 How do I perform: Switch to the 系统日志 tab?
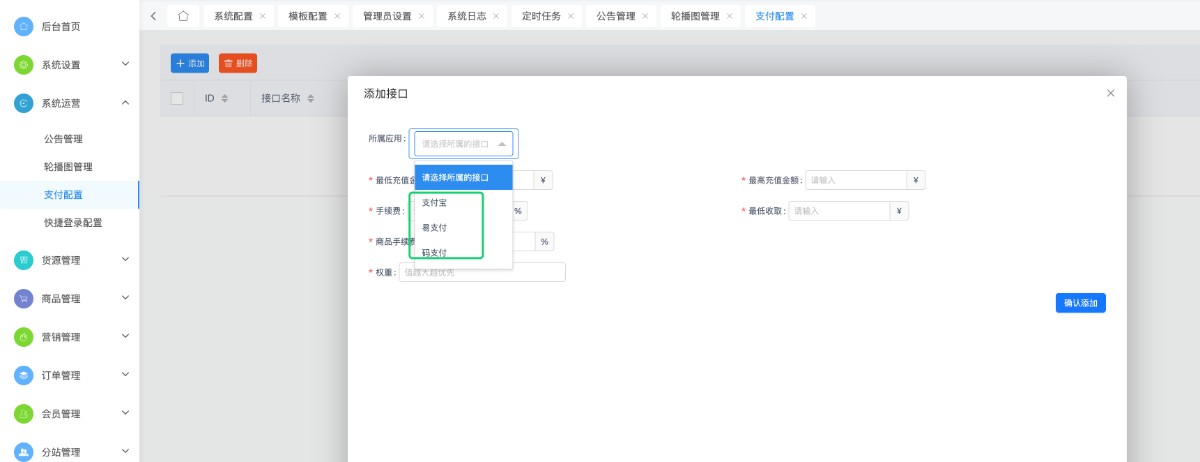466,16
